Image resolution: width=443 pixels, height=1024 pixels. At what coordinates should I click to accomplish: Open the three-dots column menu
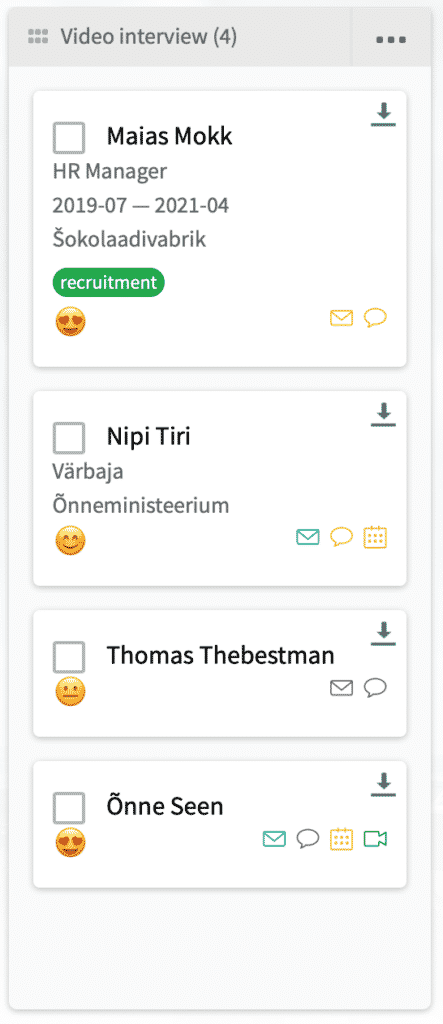[391, 39]
